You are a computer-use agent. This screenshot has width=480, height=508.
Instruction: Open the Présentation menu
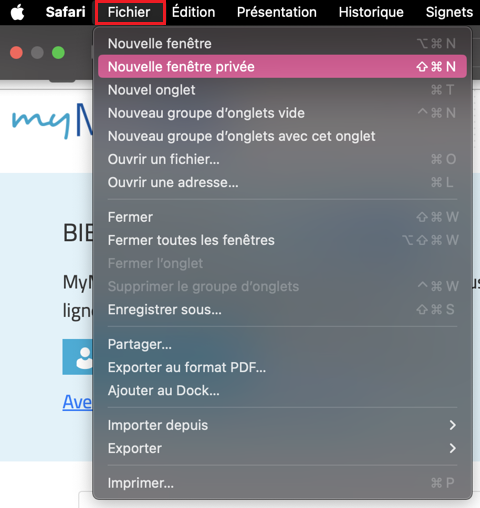[x=277, y=12]
